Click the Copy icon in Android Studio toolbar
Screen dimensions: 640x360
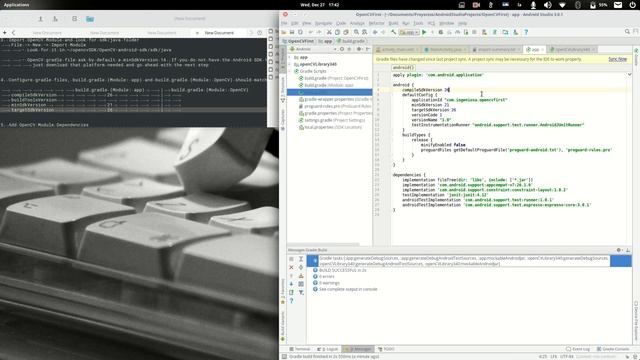point(338,32)
